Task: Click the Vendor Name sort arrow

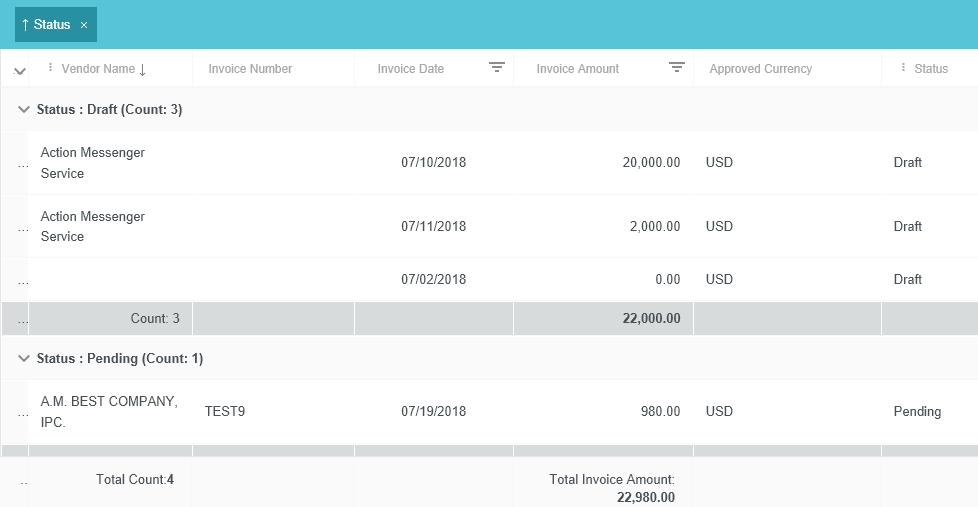Action: coord(142,69)
